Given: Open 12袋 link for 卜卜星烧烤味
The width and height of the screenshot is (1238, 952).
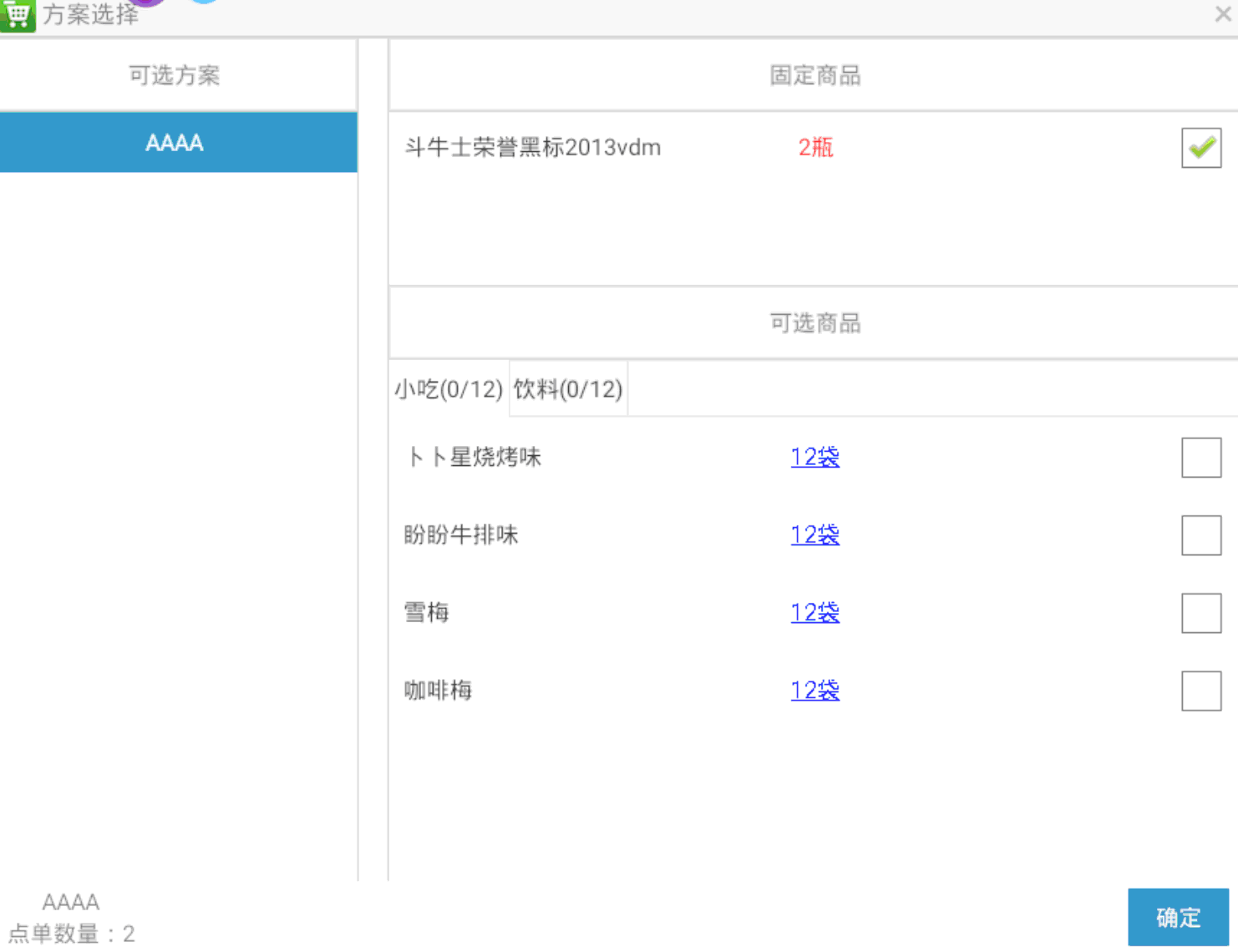Looking at the screenshot, I should [x=815, y=457].
